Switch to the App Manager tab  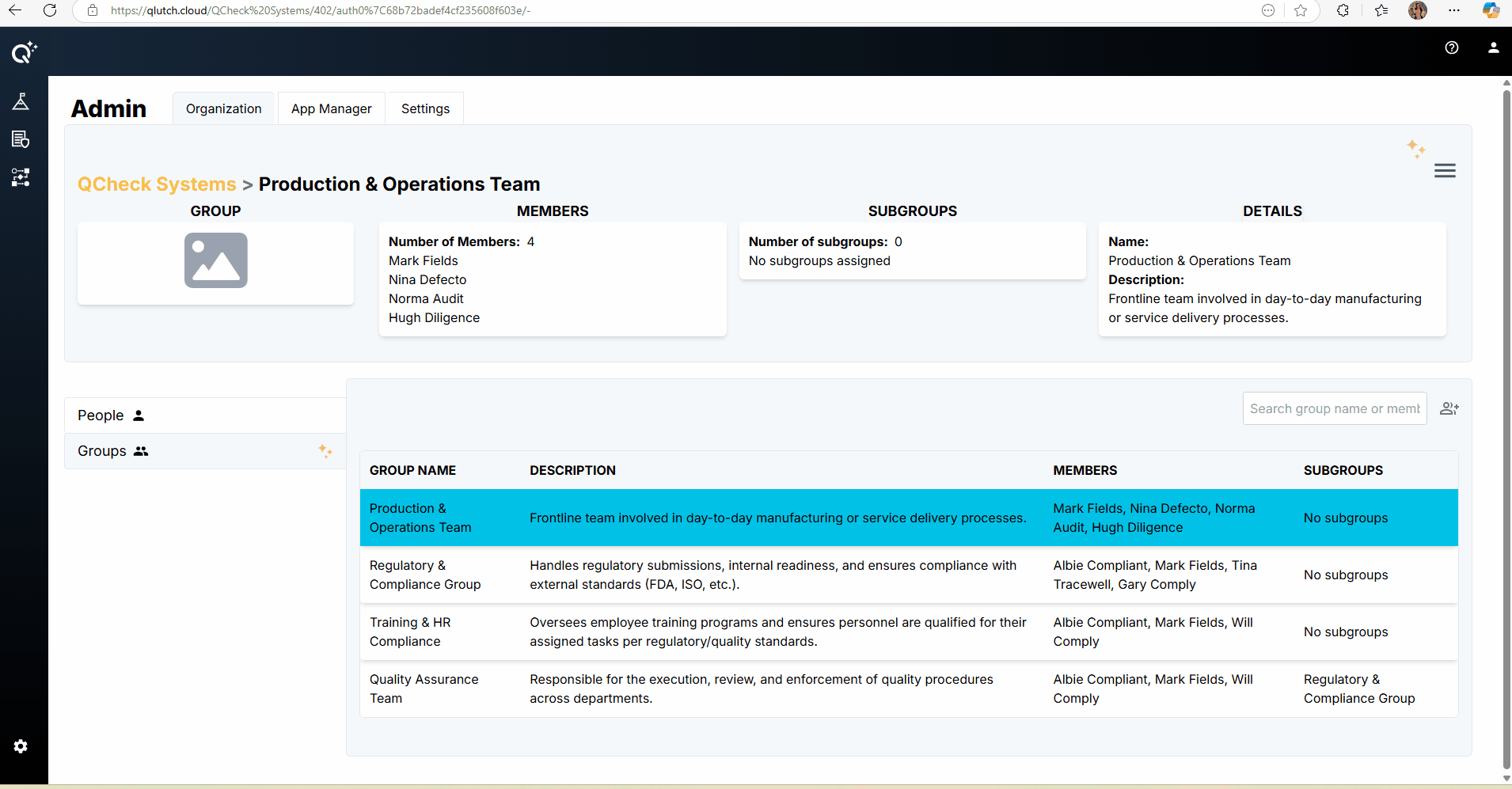point(331,108)
